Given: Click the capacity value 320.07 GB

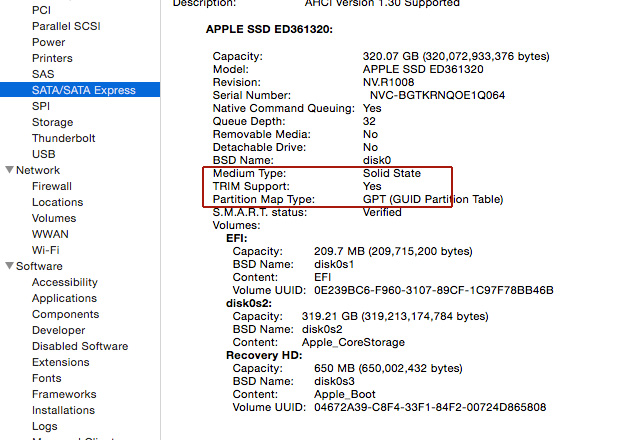Looking at the screenshot, I should pos(456,56).
